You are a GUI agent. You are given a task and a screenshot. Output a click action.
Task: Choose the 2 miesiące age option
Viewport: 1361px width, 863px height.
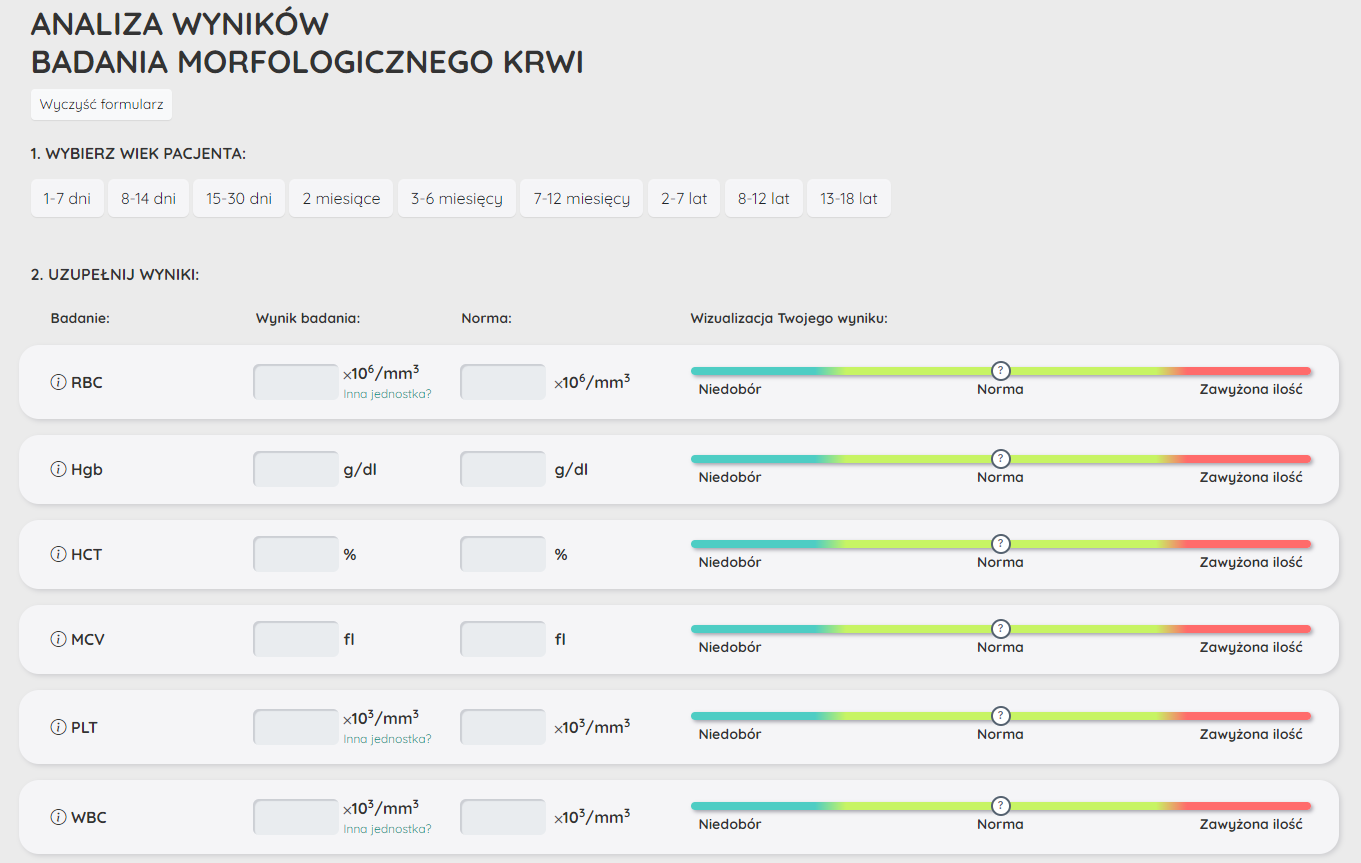(x=341, y=198)
